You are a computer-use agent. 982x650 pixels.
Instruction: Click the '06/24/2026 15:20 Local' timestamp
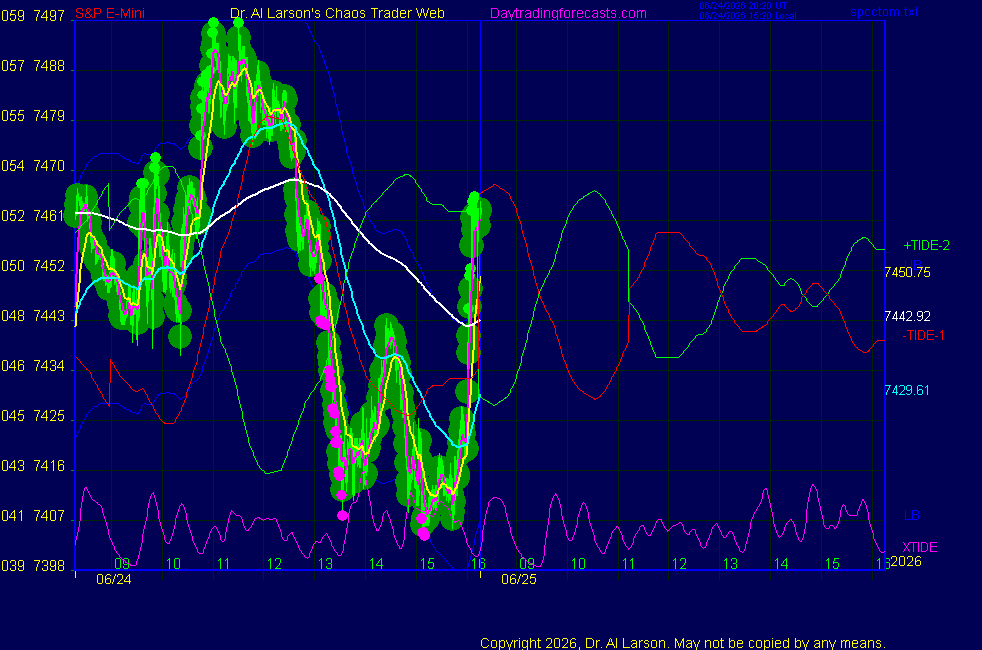(748, 16)
